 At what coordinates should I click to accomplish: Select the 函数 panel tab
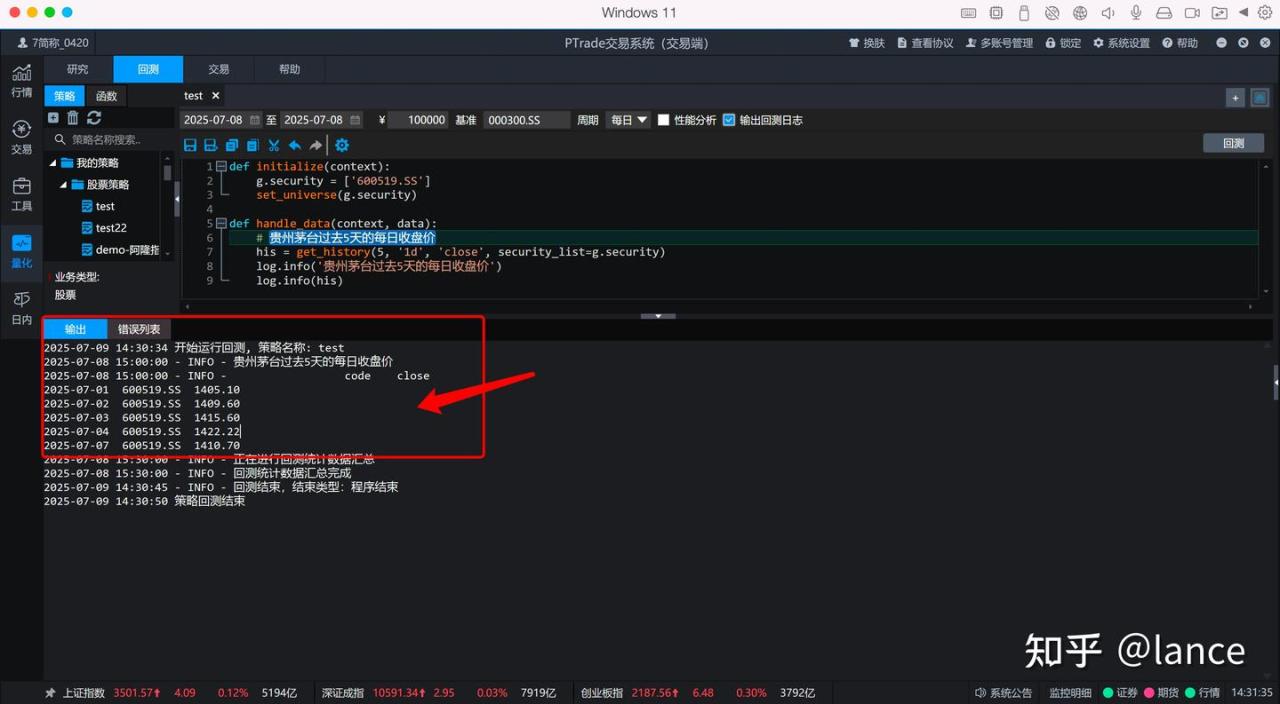[x=106, y=96]
